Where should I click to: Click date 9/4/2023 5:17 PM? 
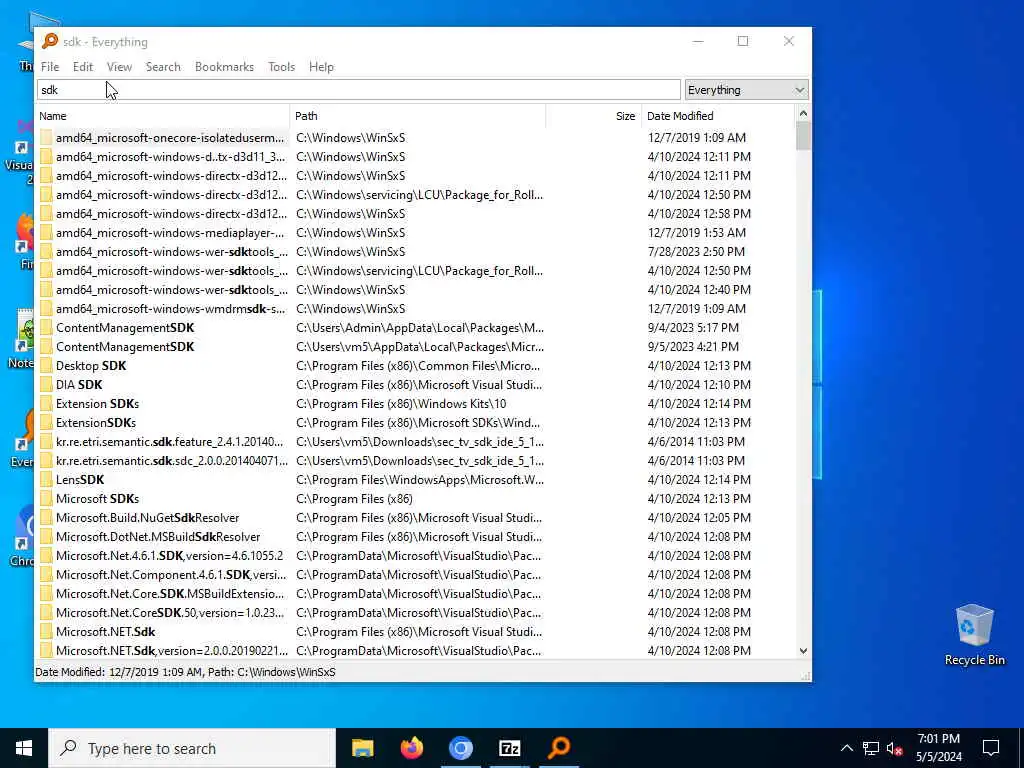coord(693,328)
